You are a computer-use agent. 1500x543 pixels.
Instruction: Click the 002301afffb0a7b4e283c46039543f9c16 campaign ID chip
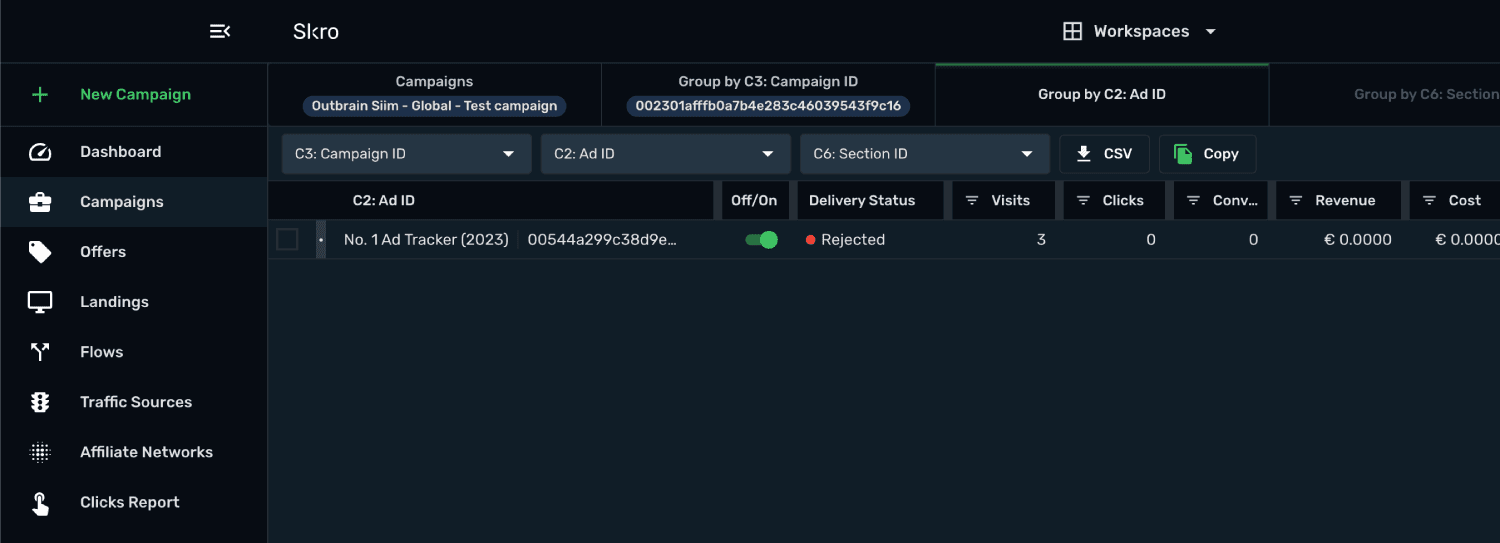coord(768,105)
